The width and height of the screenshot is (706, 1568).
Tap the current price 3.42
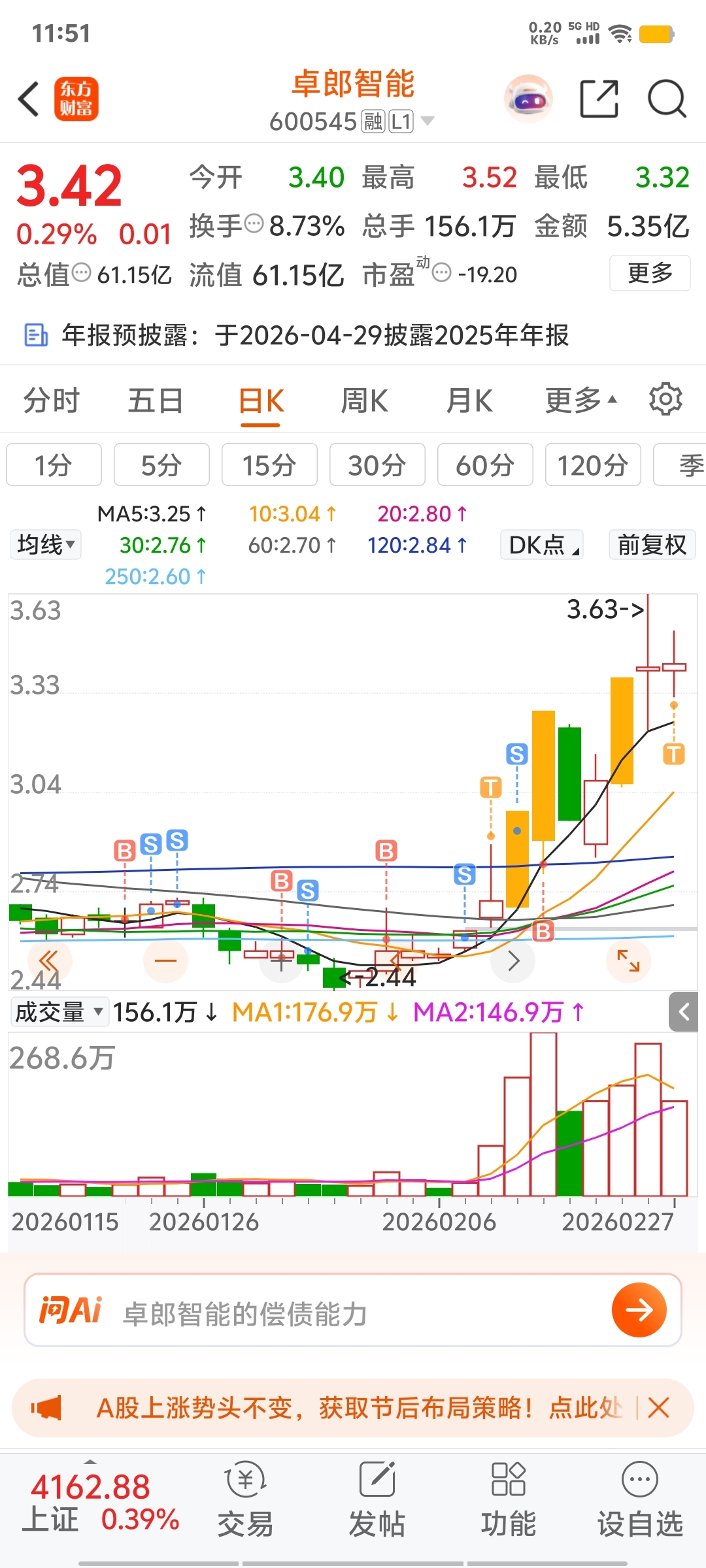point(69,186)
